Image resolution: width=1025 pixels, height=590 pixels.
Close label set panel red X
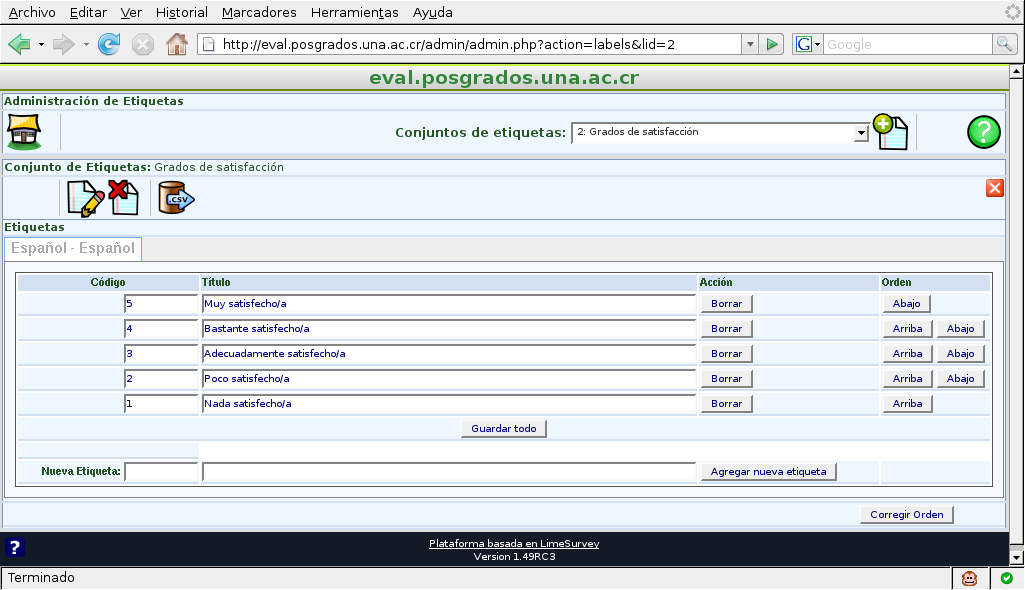click(994, 188)
